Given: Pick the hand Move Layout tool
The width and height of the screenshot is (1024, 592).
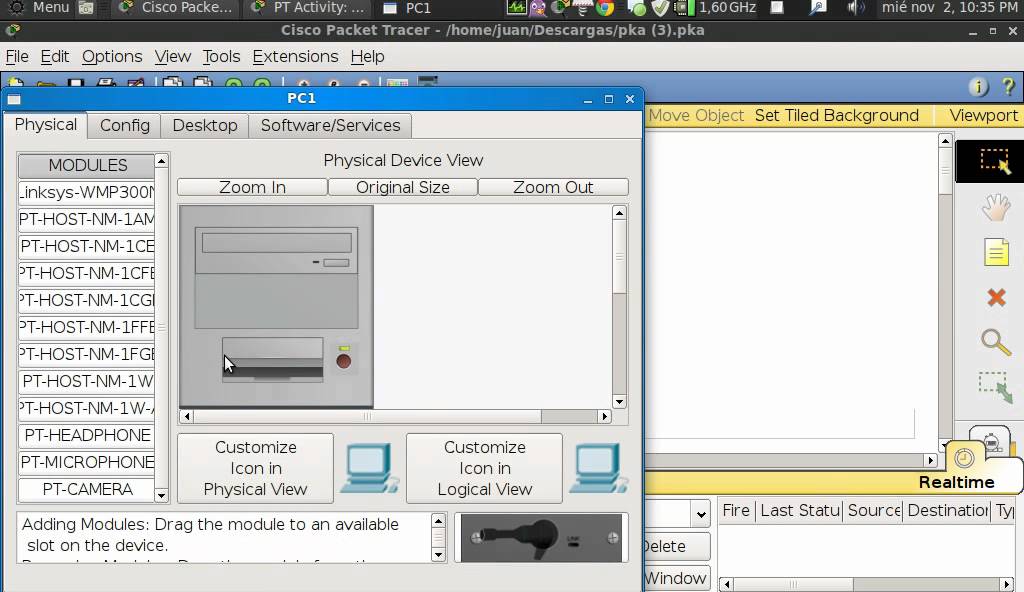Looking at the screenshot, I should pyautogui.click(x=996, y=207).
